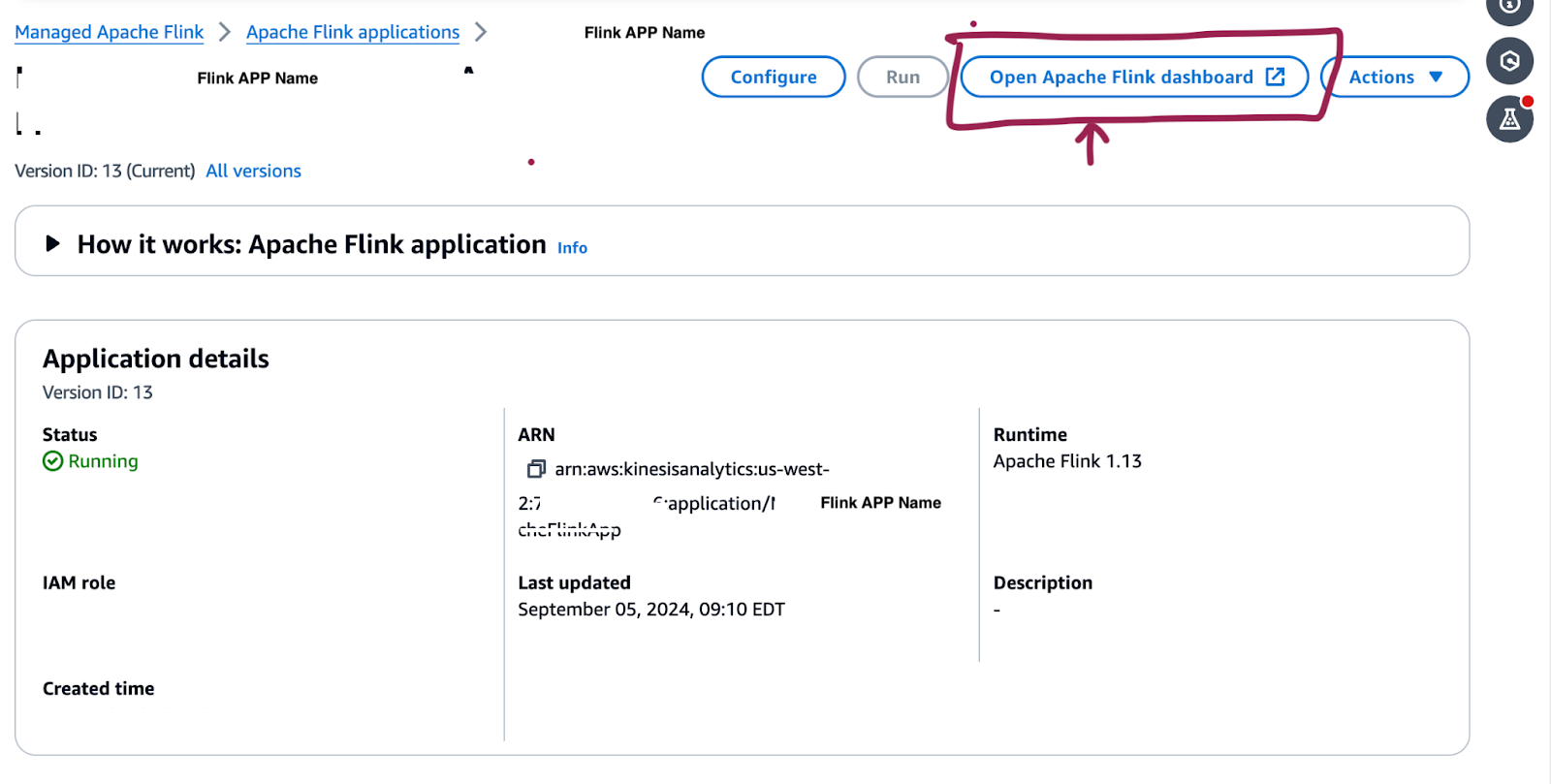This screenshot has width=1551, height=784.
Task: Click the IAM role label
Action: pos(79,582)
